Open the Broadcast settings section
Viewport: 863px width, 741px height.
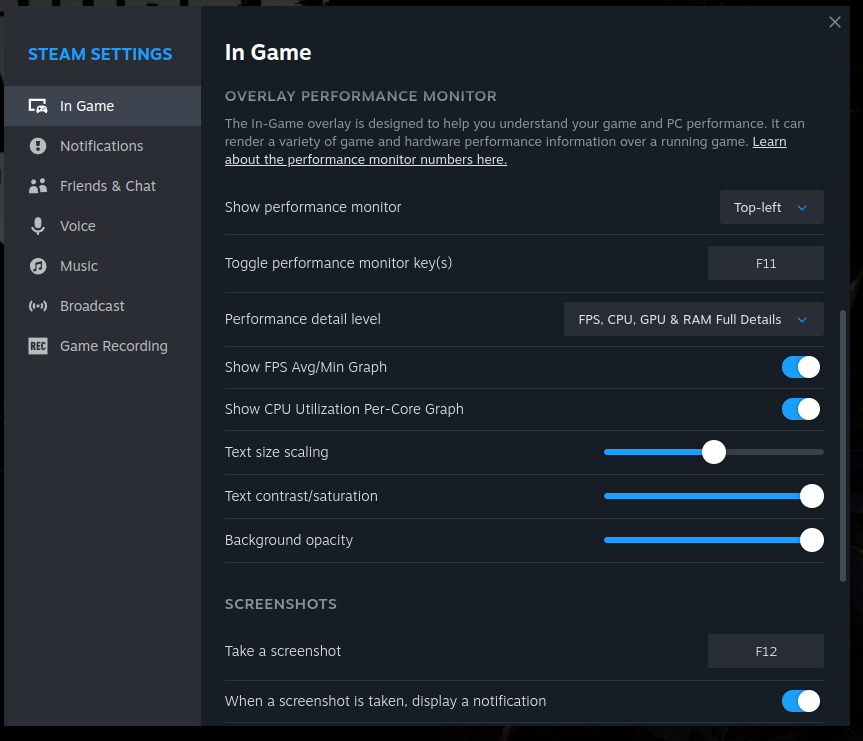pyautogui.click(x=92, y=306)
